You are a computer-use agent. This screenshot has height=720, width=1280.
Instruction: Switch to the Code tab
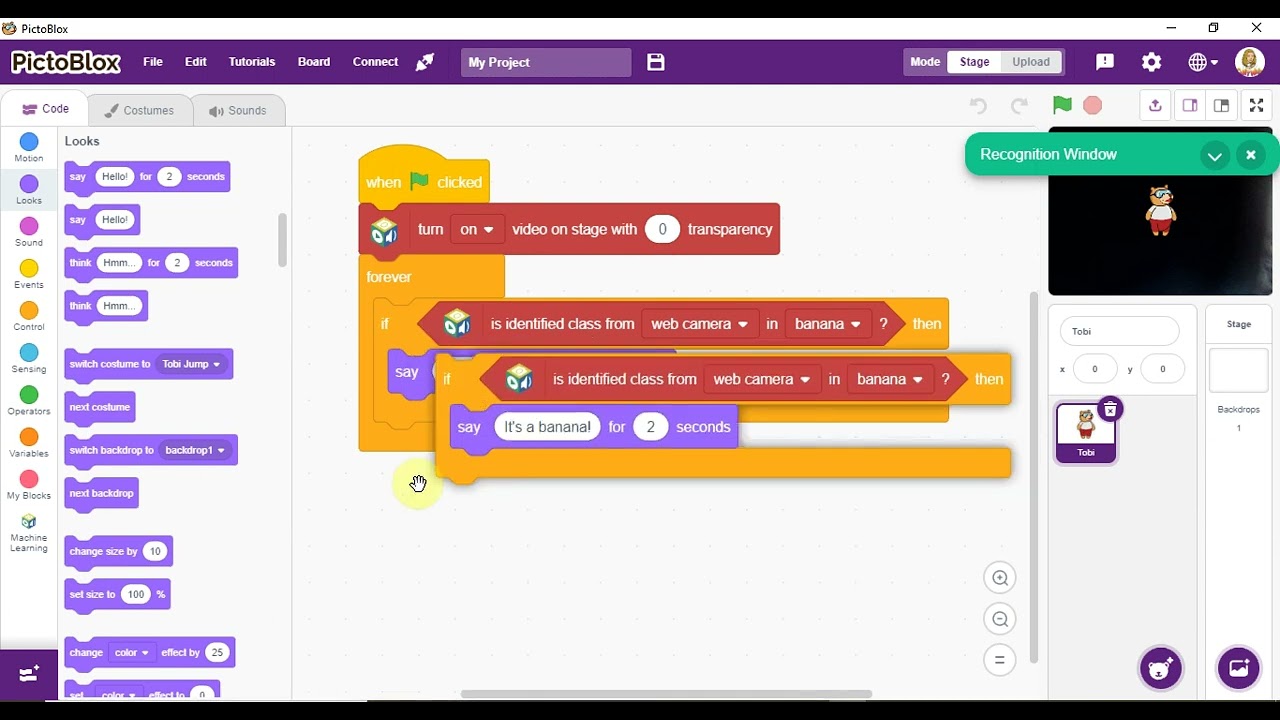[x=45, y=109]
